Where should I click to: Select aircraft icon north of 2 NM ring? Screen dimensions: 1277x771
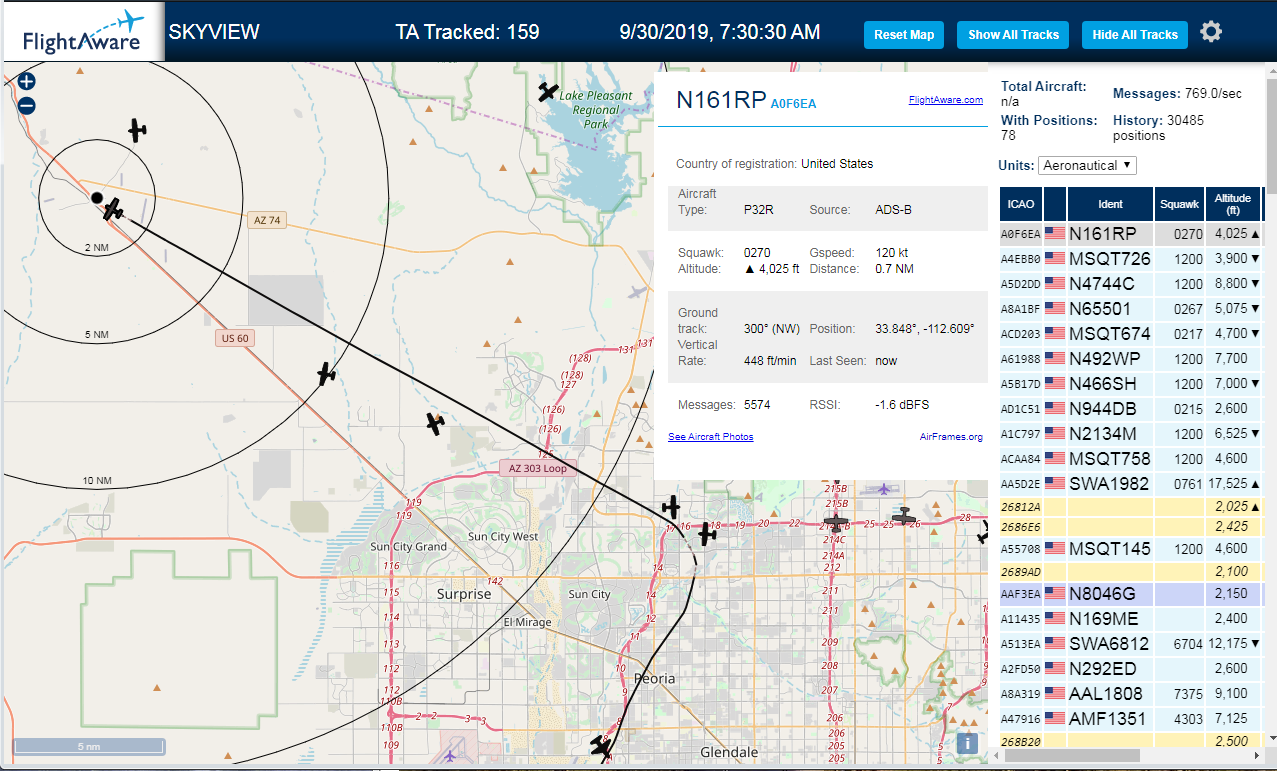pos(137,130)
